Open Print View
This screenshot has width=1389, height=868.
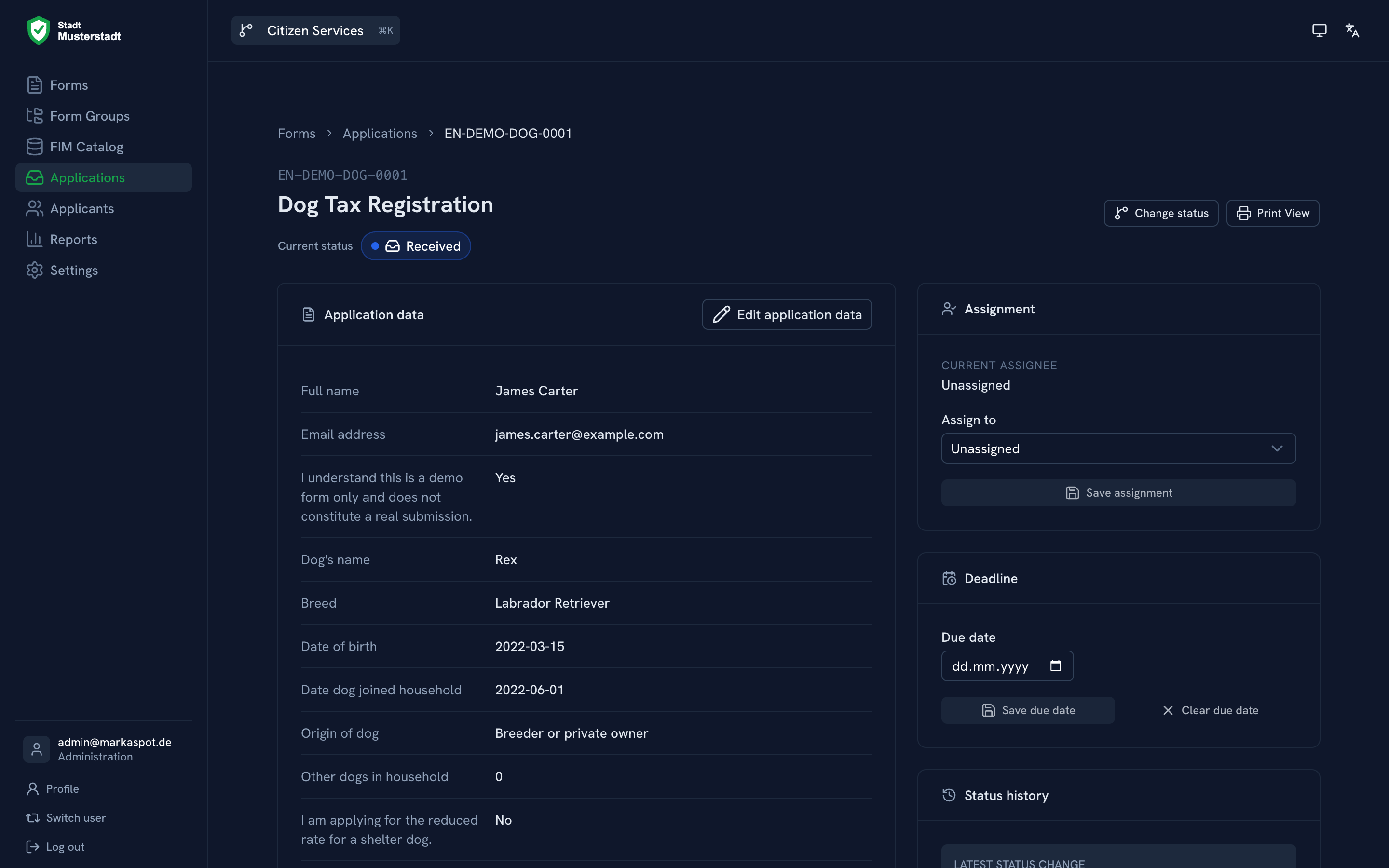click(1272, 213)
